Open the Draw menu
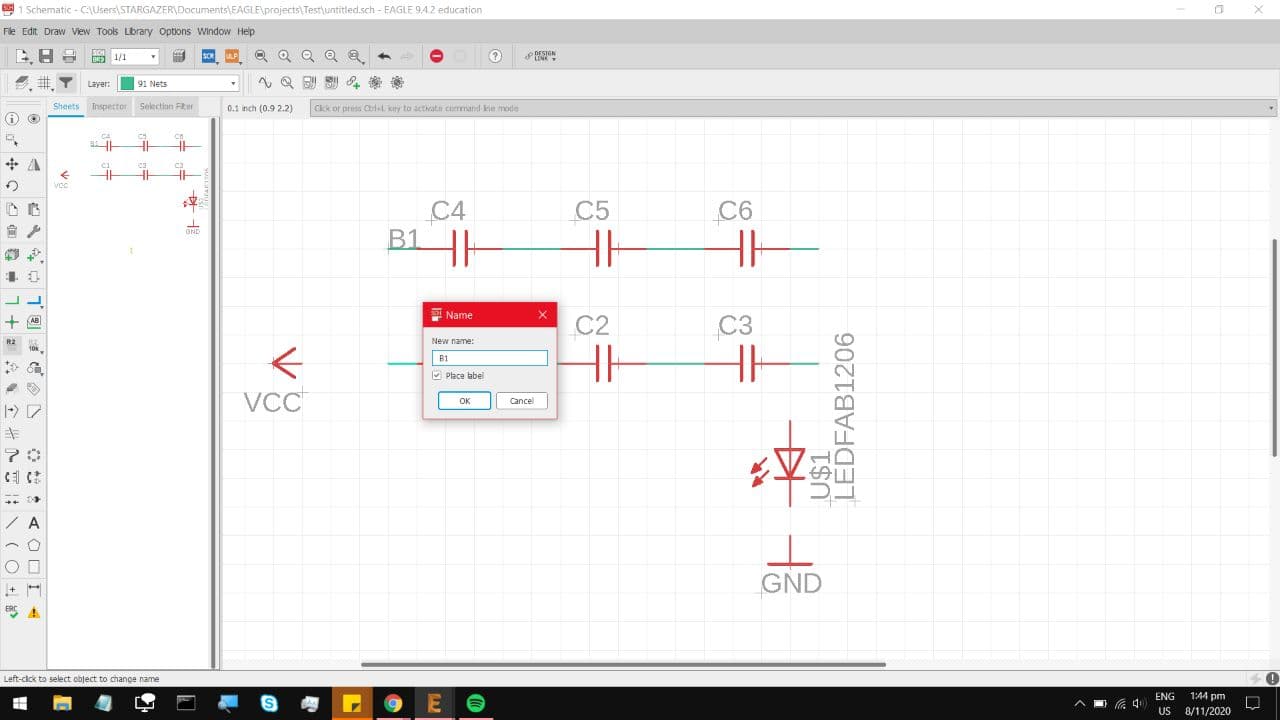The height and width of the screenshot is (720, 1280). (x=54, y=31)
